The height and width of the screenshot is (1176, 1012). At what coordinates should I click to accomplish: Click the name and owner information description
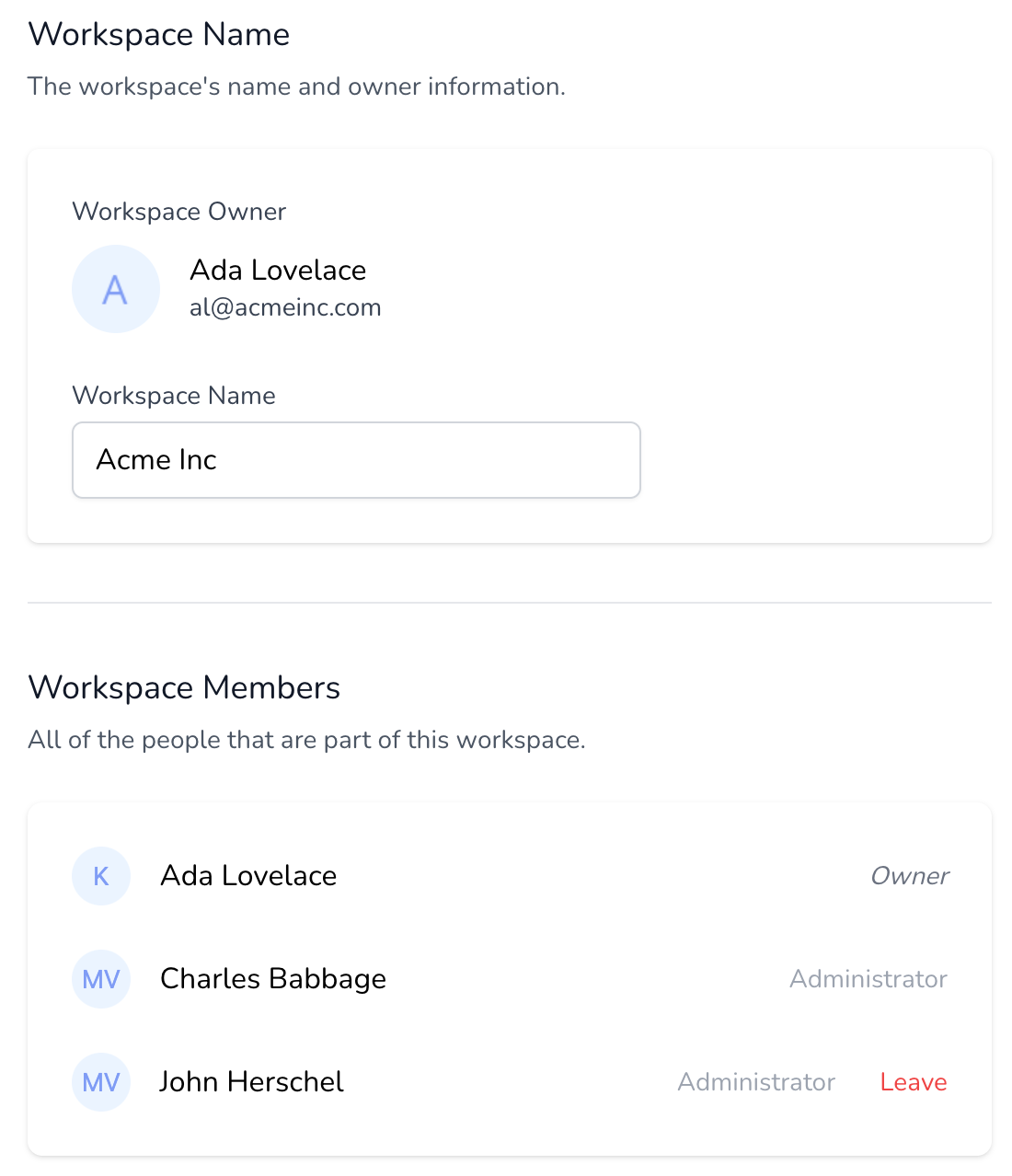(296, 86)
